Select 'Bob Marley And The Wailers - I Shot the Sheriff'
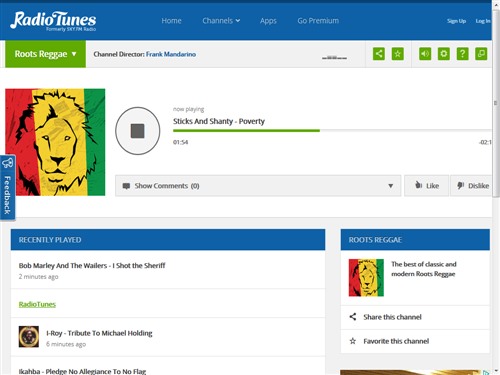The height and width of the screenshot is (375, 500). click(x=92, y=266)
